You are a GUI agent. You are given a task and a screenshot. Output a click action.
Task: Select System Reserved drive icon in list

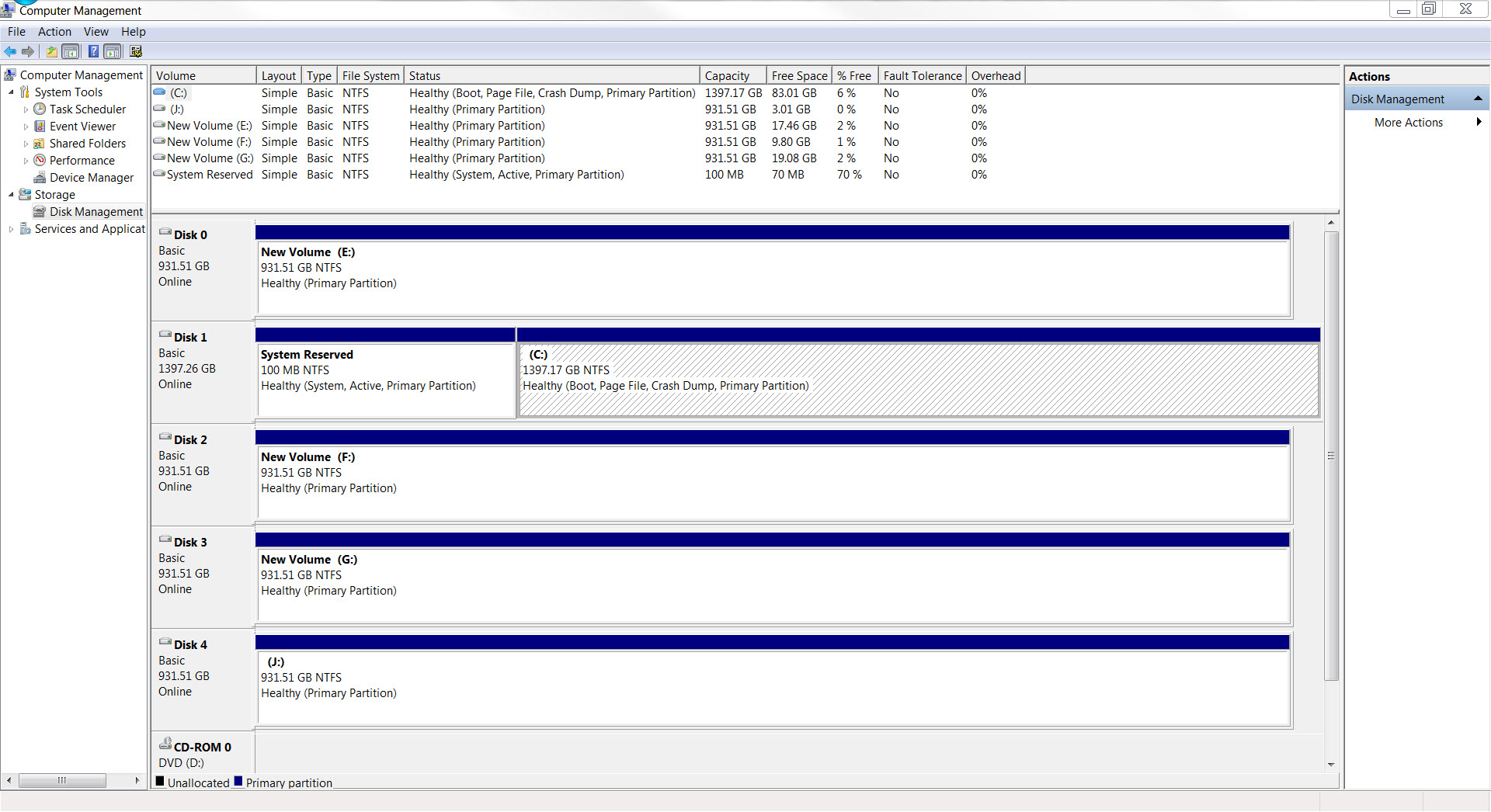159,174
